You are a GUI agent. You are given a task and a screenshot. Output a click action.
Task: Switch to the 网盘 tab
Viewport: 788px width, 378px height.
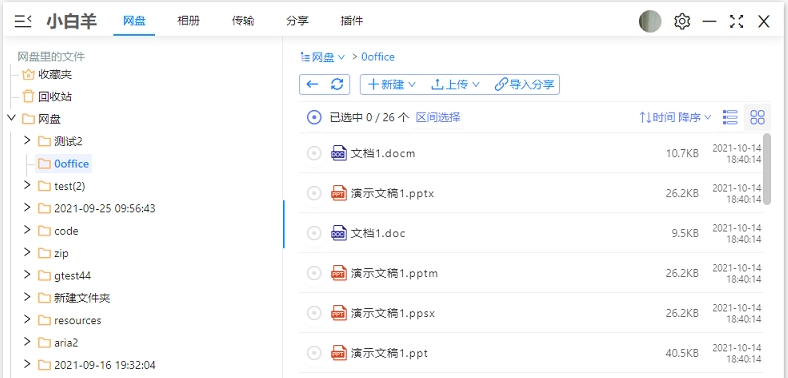[x=134, y=21]
